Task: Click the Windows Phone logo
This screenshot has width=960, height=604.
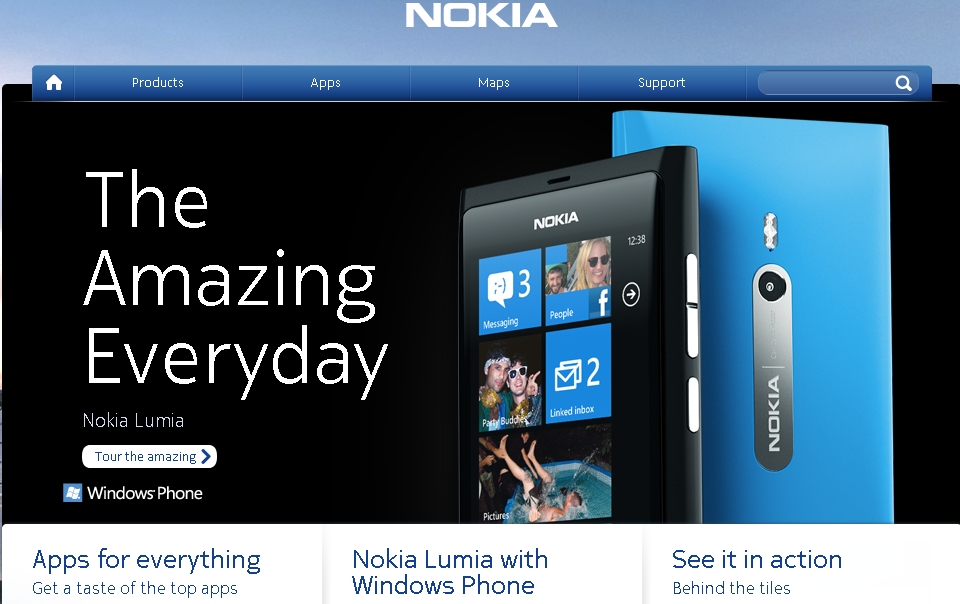Action: pos(133,493)
